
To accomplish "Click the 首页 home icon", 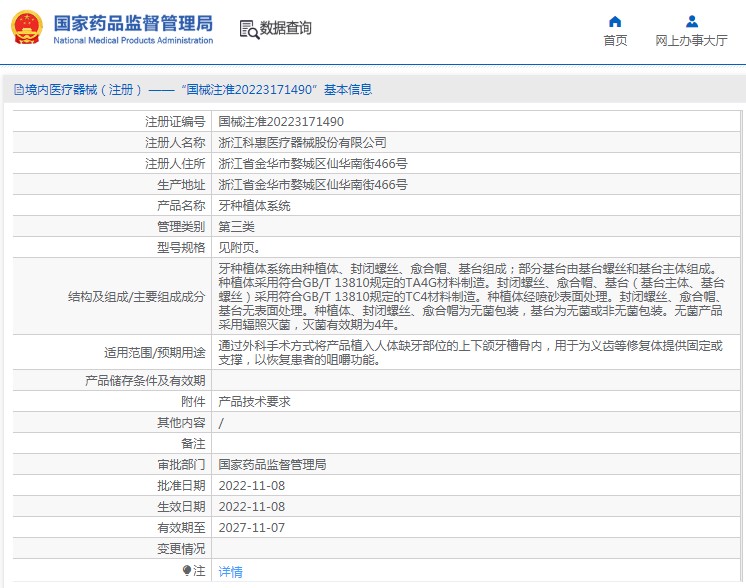I will (x=615, y=22).
